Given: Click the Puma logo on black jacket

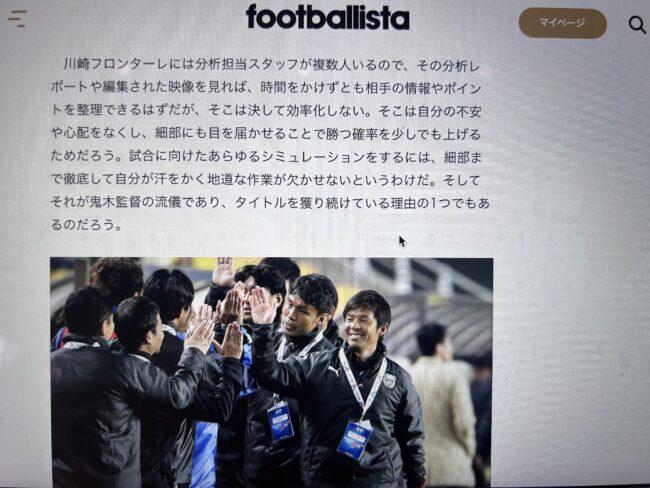Looking at the screenshot, I should point(335,370).
